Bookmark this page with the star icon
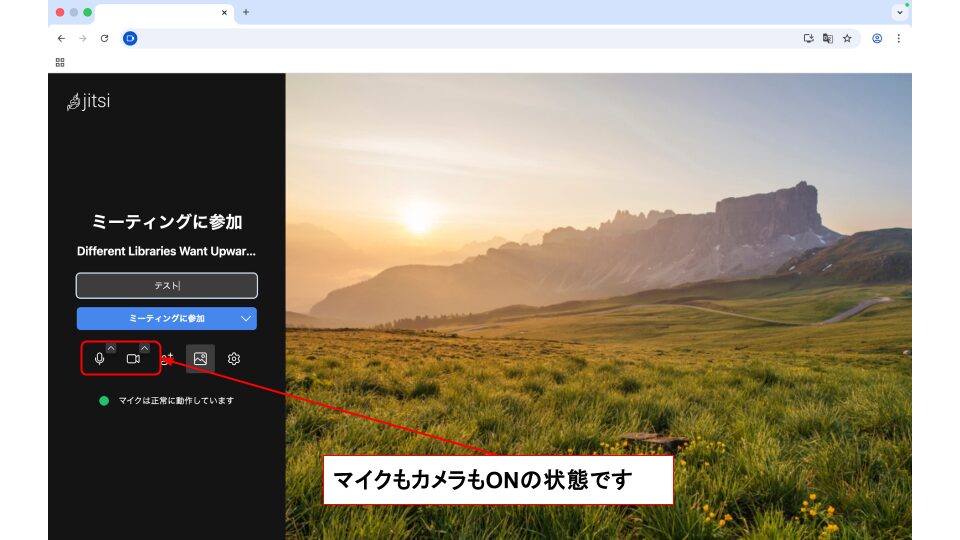Image resolution: width=960 pixels, height=540 pixels. pyautogui.click(x=847, y=38)
